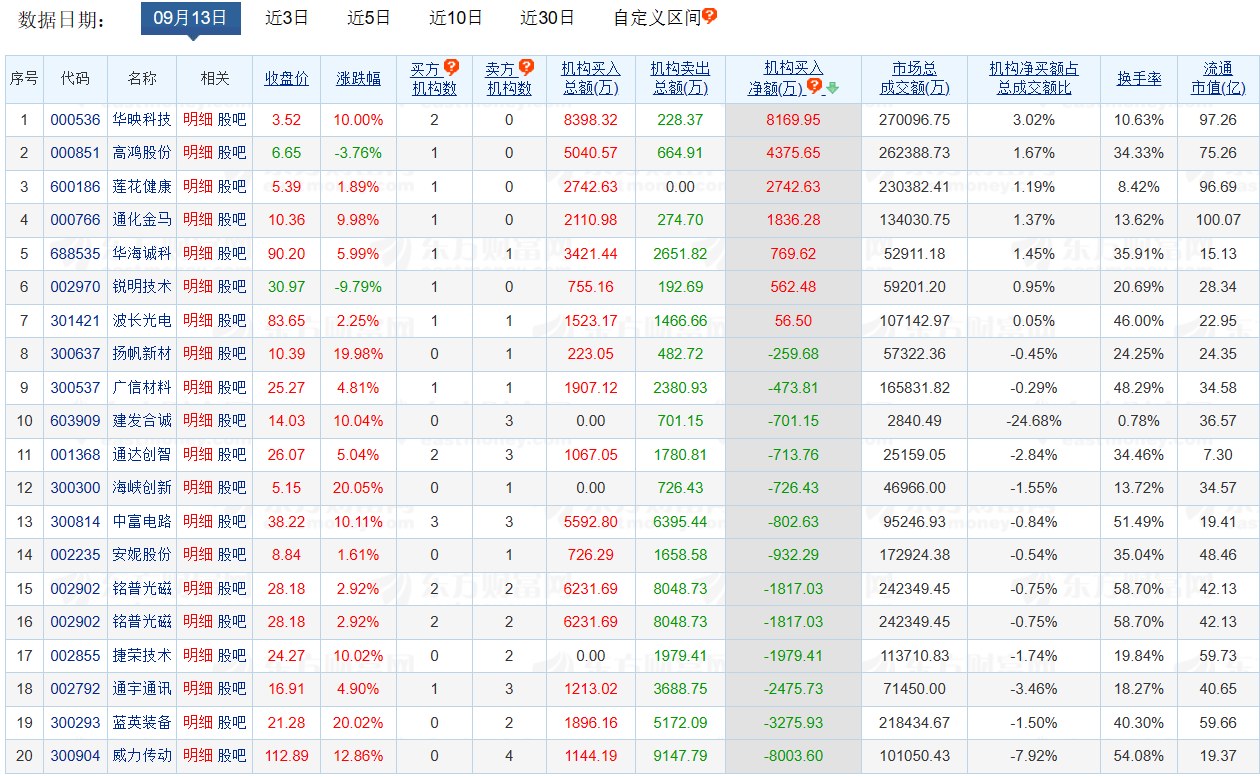
Task: Click help icon beside 买方机构数 header
Action: tap(451, 67)
